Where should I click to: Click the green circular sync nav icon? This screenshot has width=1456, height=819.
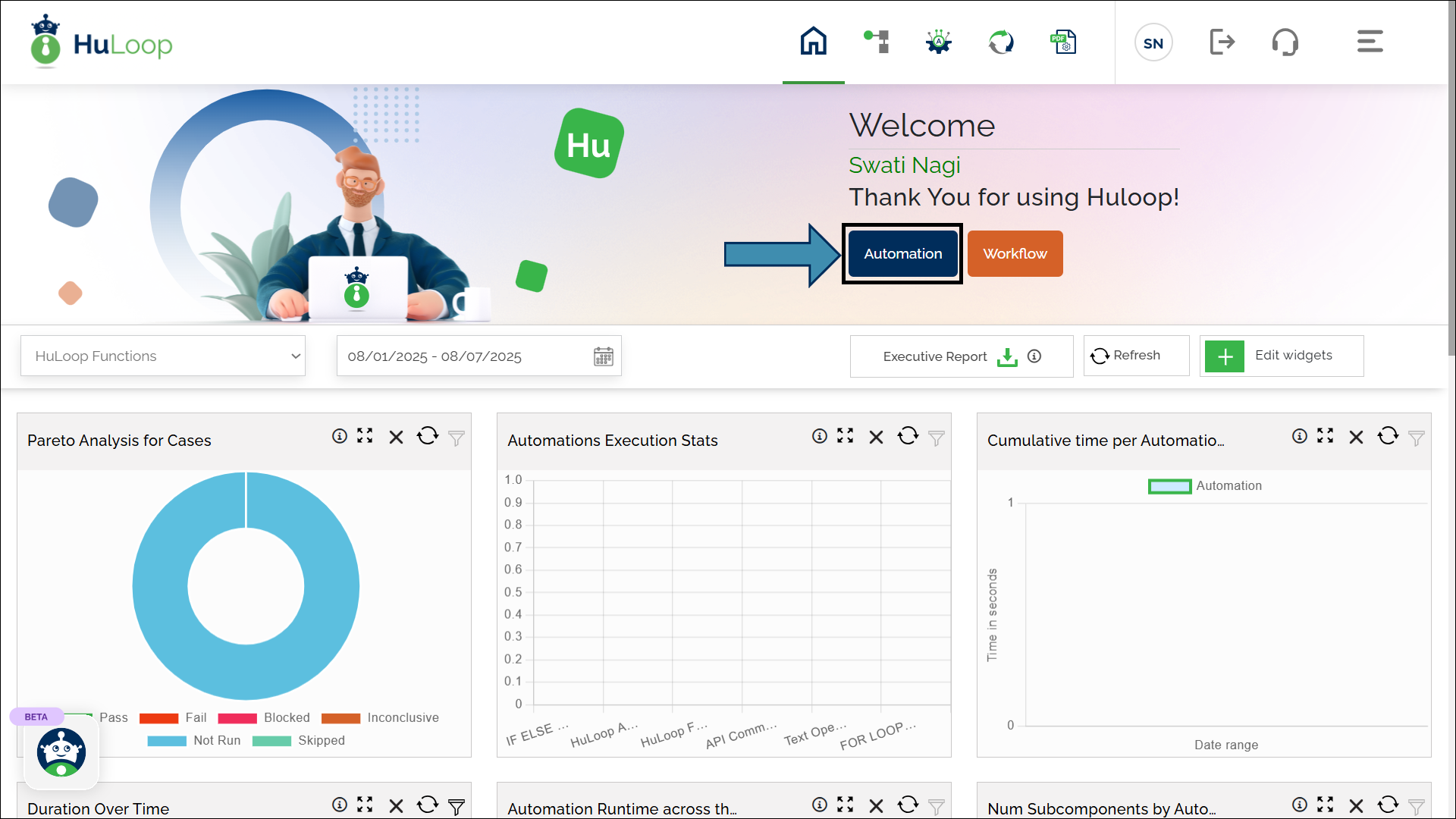1001,42
